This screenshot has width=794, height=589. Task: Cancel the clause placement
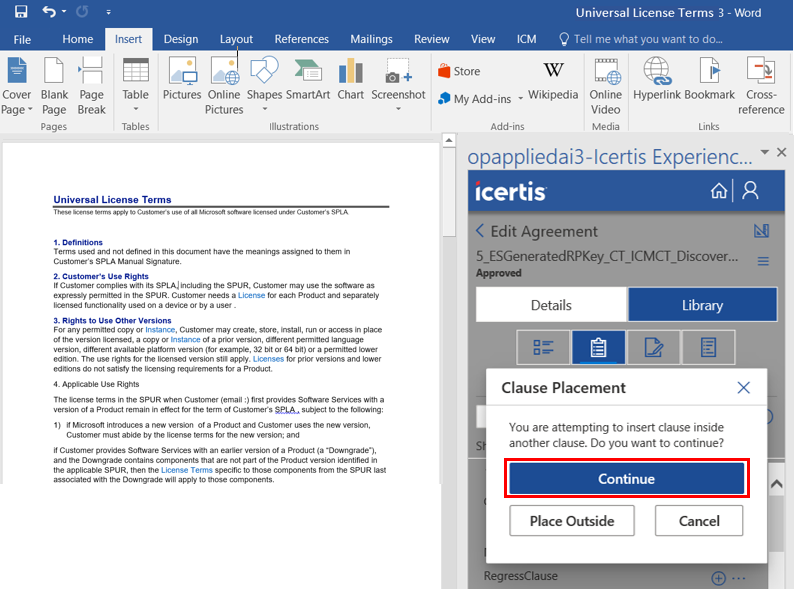click(699, 521)
